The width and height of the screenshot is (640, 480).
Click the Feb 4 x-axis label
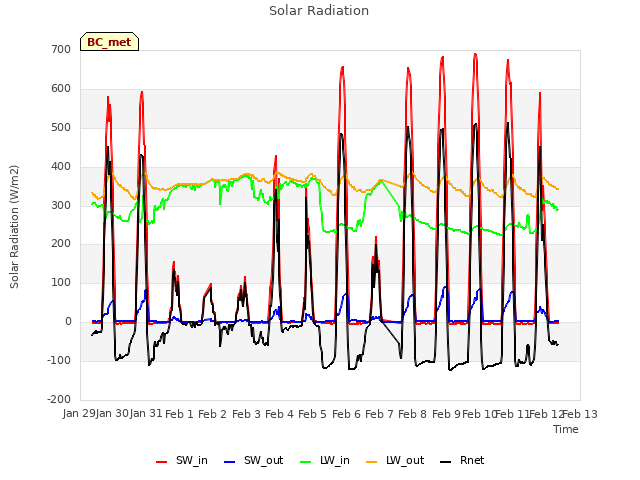point(279,414)
